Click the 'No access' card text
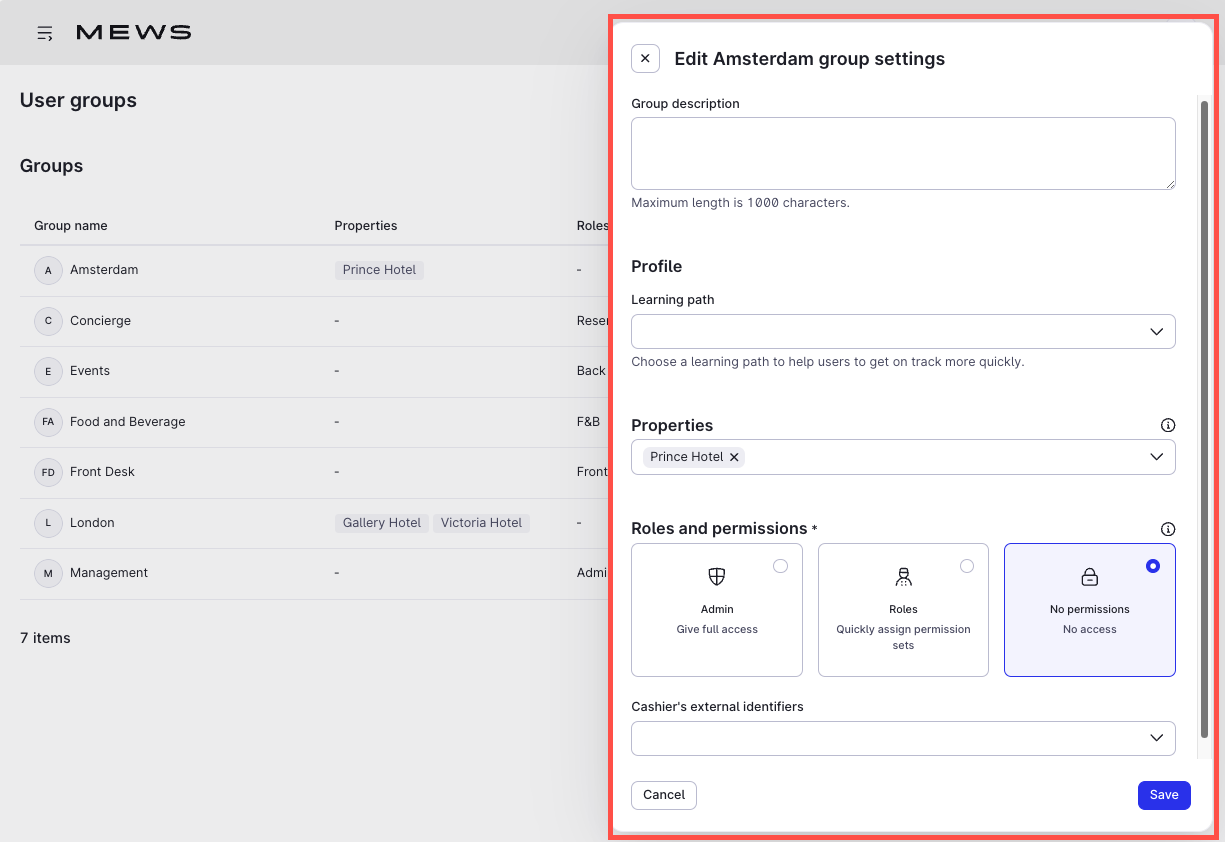Image resolution: width=1225 pixels, height=842 pixels. click(1090, 630)
